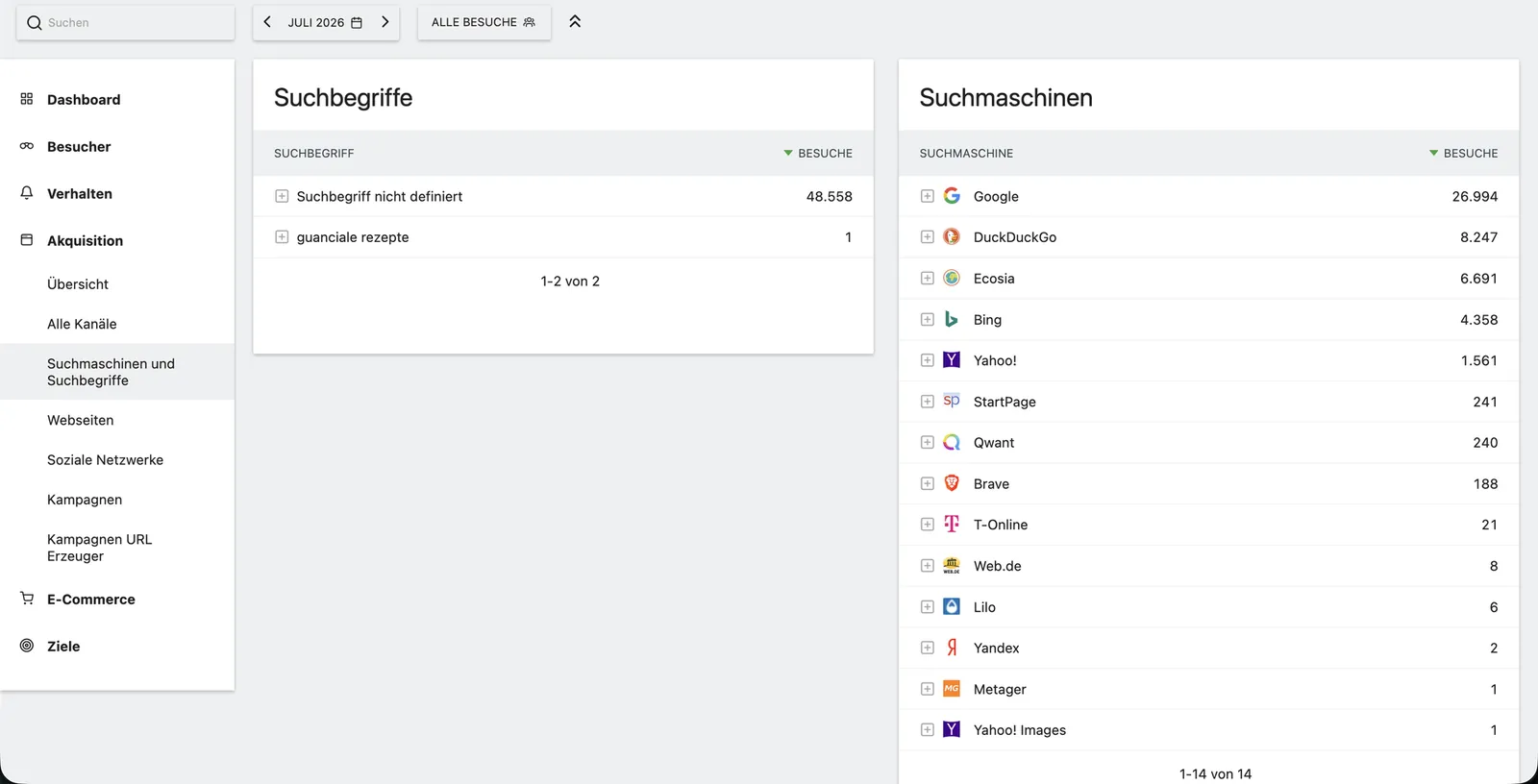This screenshot has height=784, width=1538.
Task: Expand the Yahoo! row
Action: pyautogui.click(x=927, y=360)
